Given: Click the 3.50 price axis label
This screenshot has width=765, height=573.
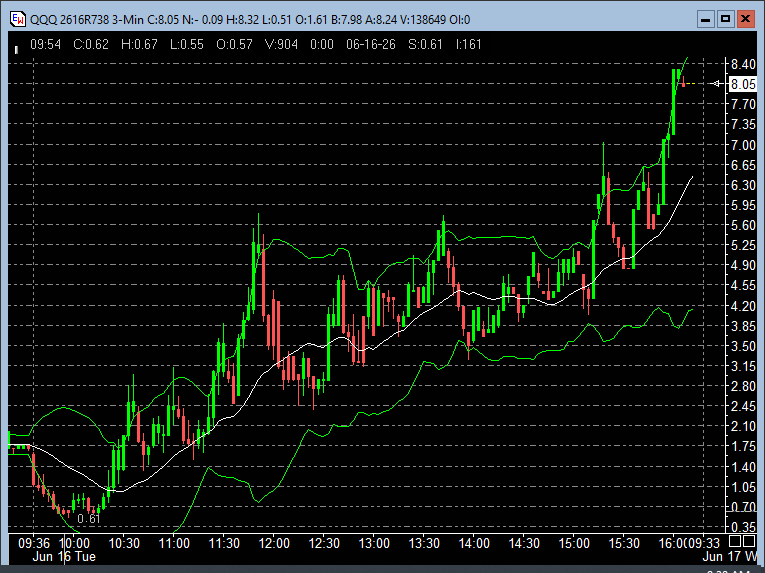Looking at the screenshot, I should (x=743, y=346).
